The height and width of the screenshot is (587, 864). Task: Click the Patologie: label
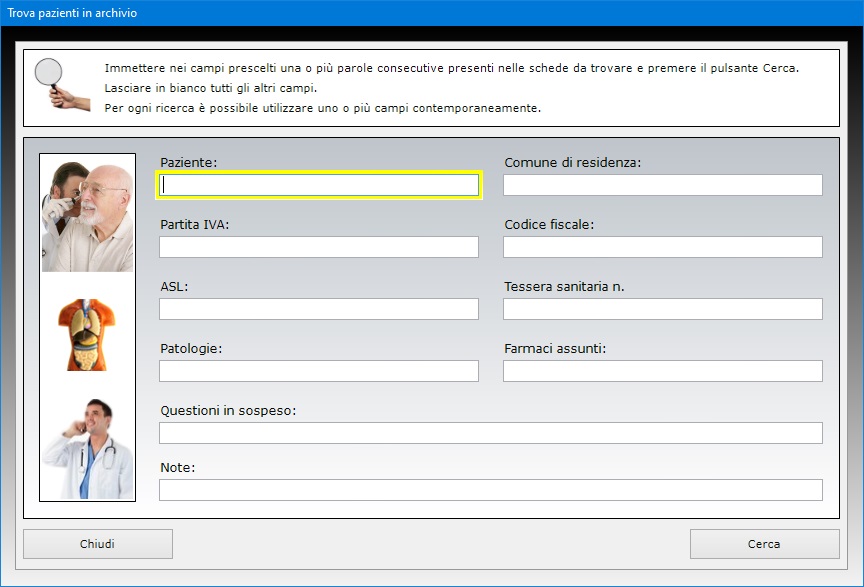[191, 348]
